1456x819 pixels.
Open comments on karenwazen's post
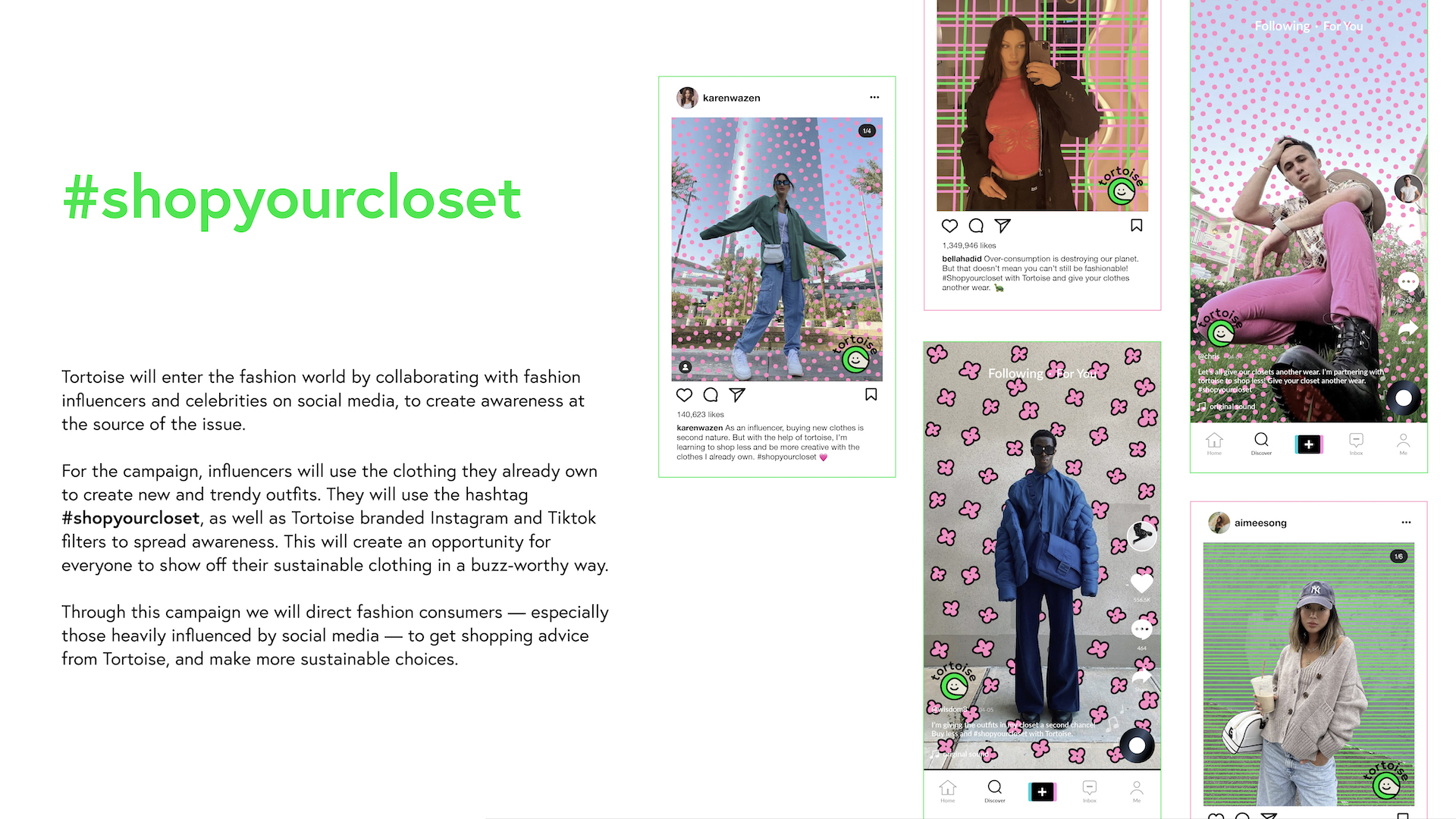tap(711, 395)
